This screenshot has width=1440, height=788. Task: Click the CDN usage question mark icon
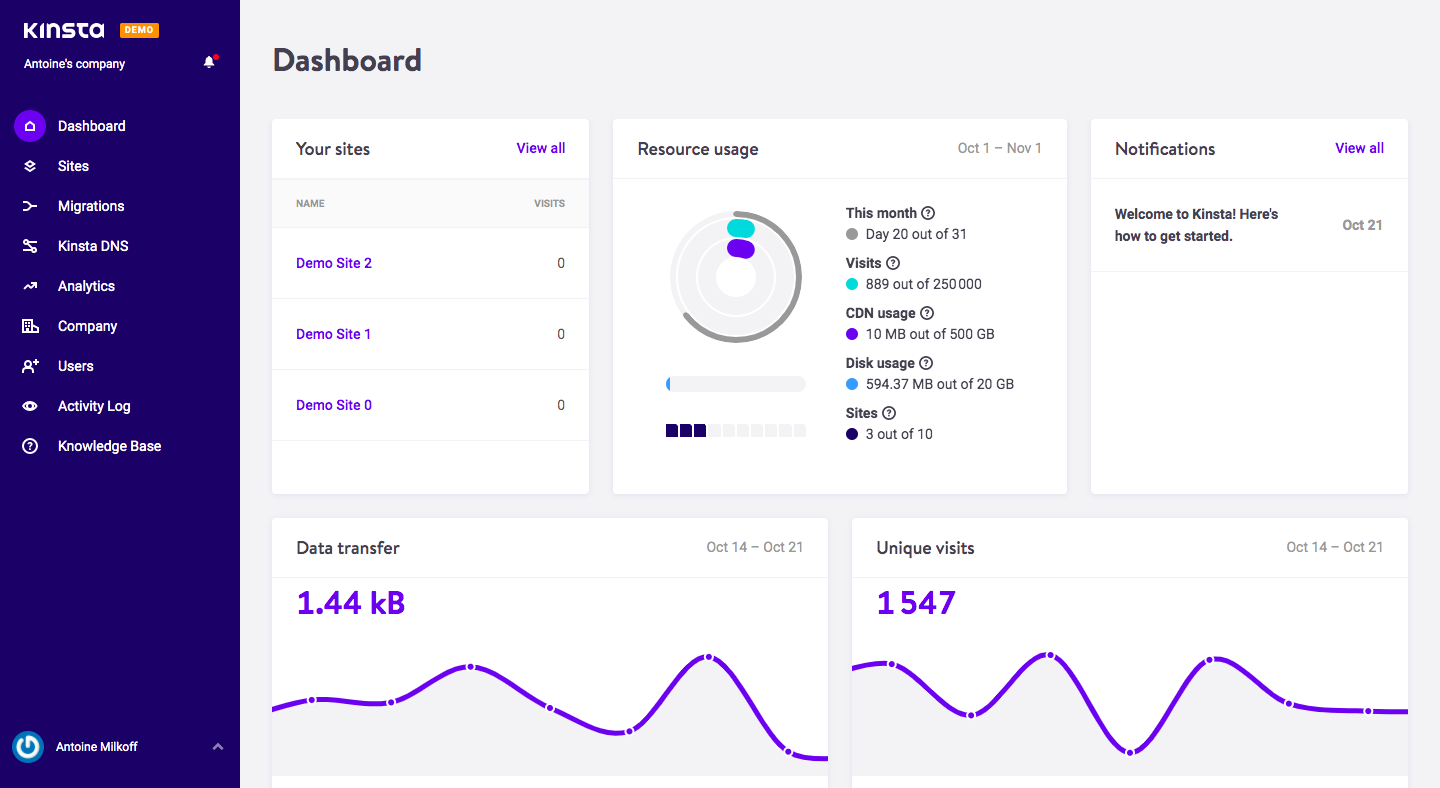coord(926,312)
